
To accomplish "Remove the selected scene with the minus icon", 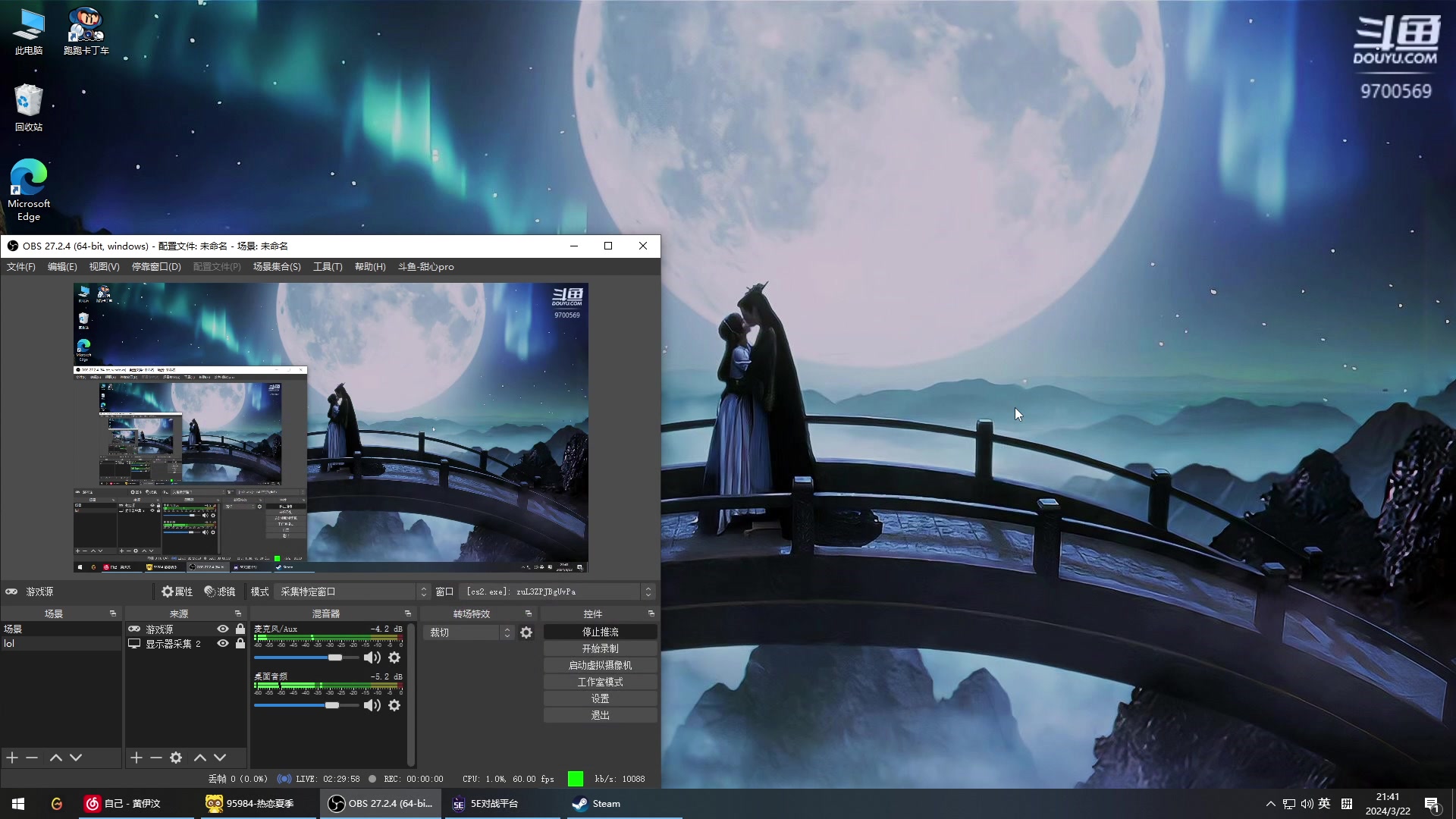I will pyautogui.click(x=32, y=758).
